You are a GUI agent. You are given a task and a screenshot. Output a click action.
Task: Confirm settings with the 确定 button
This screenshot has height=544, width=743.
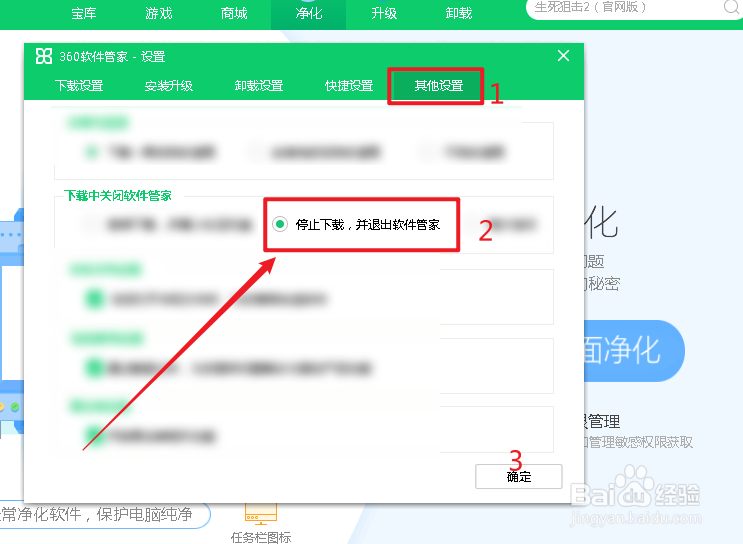coord(519,476)
